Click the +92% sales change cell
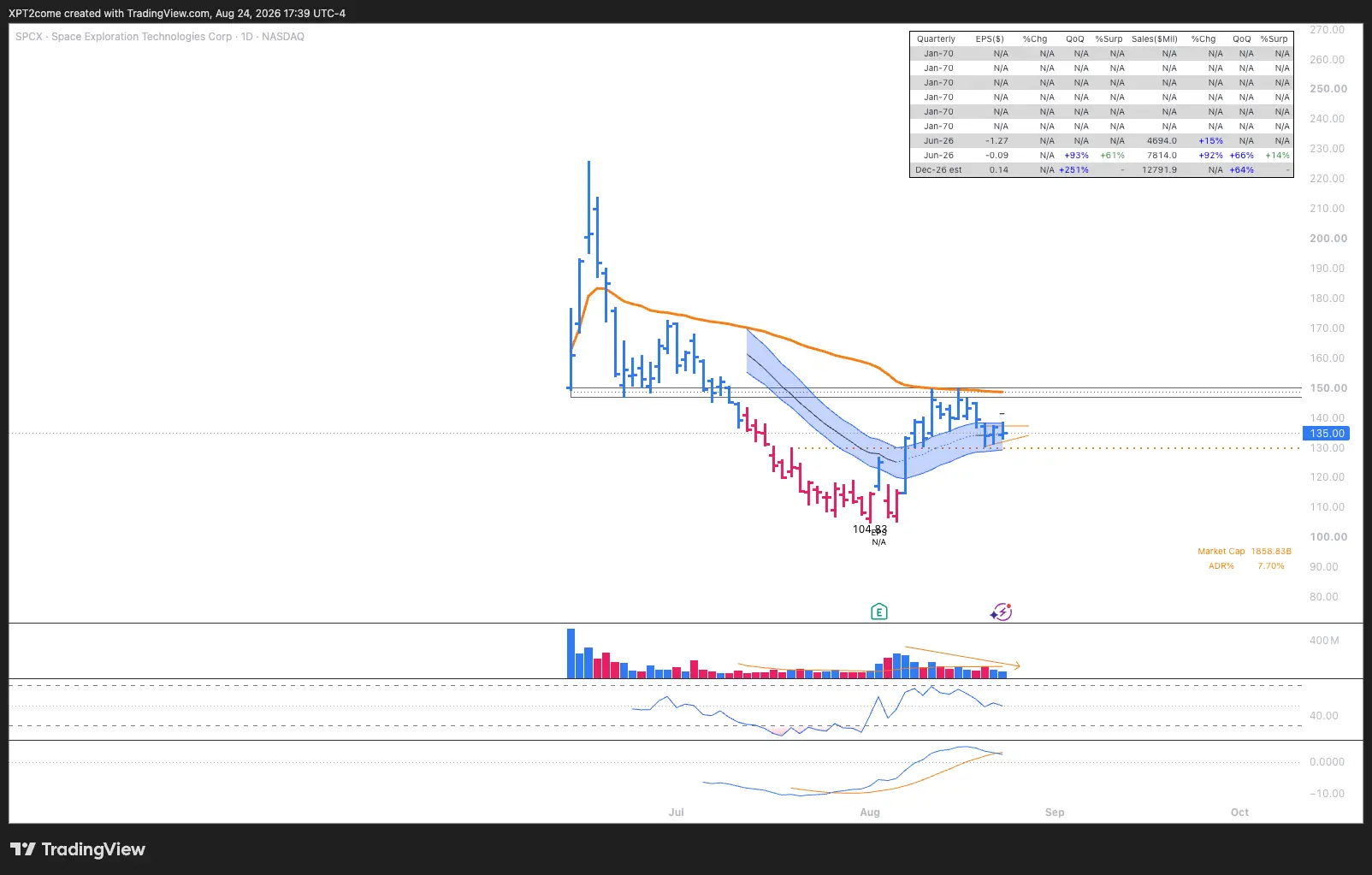Image resolution: width=1372 pixels, height=875 pixels. tap(1210, 156)
